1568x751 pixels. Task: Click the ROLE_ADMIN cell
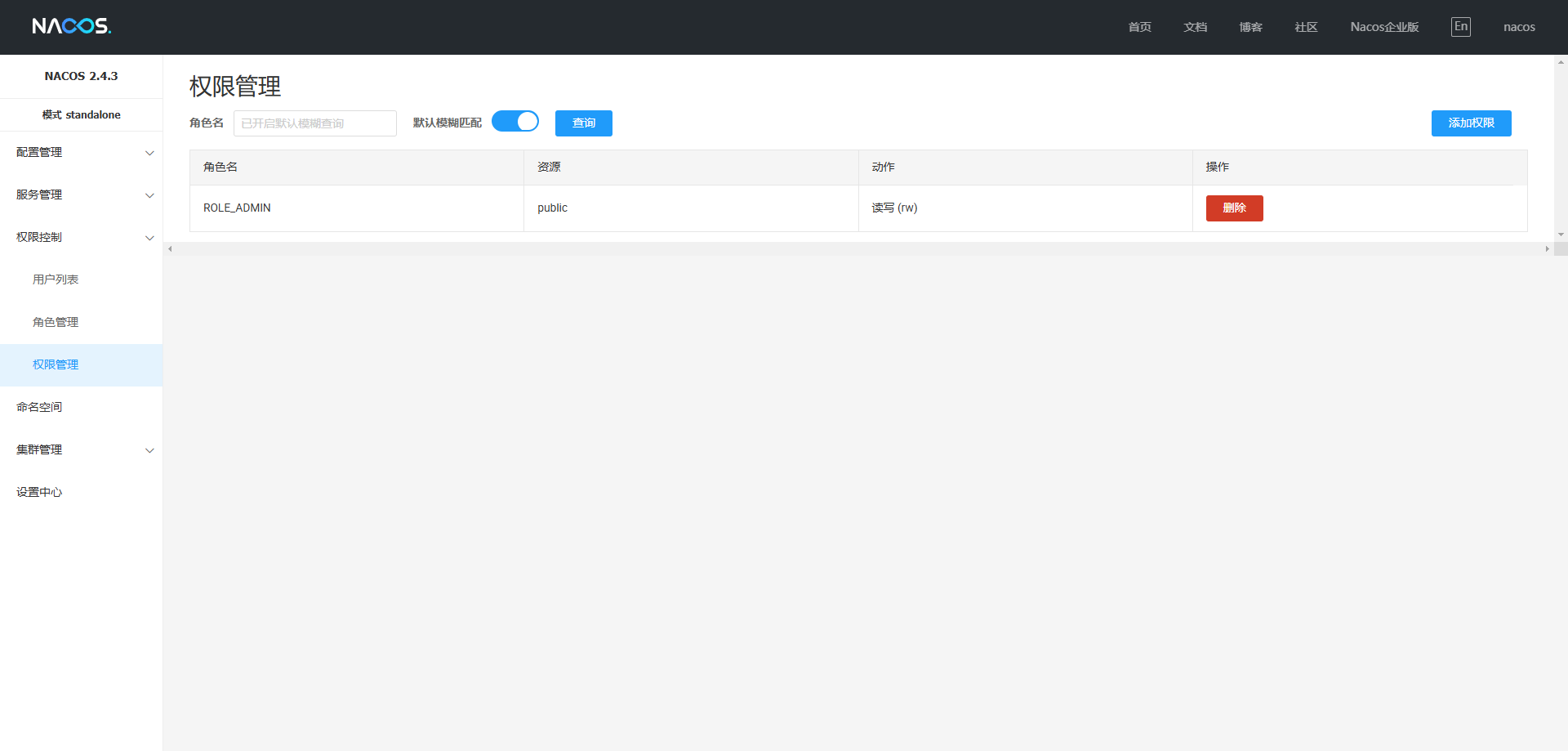pyautogui.click(x=357, y=208)
